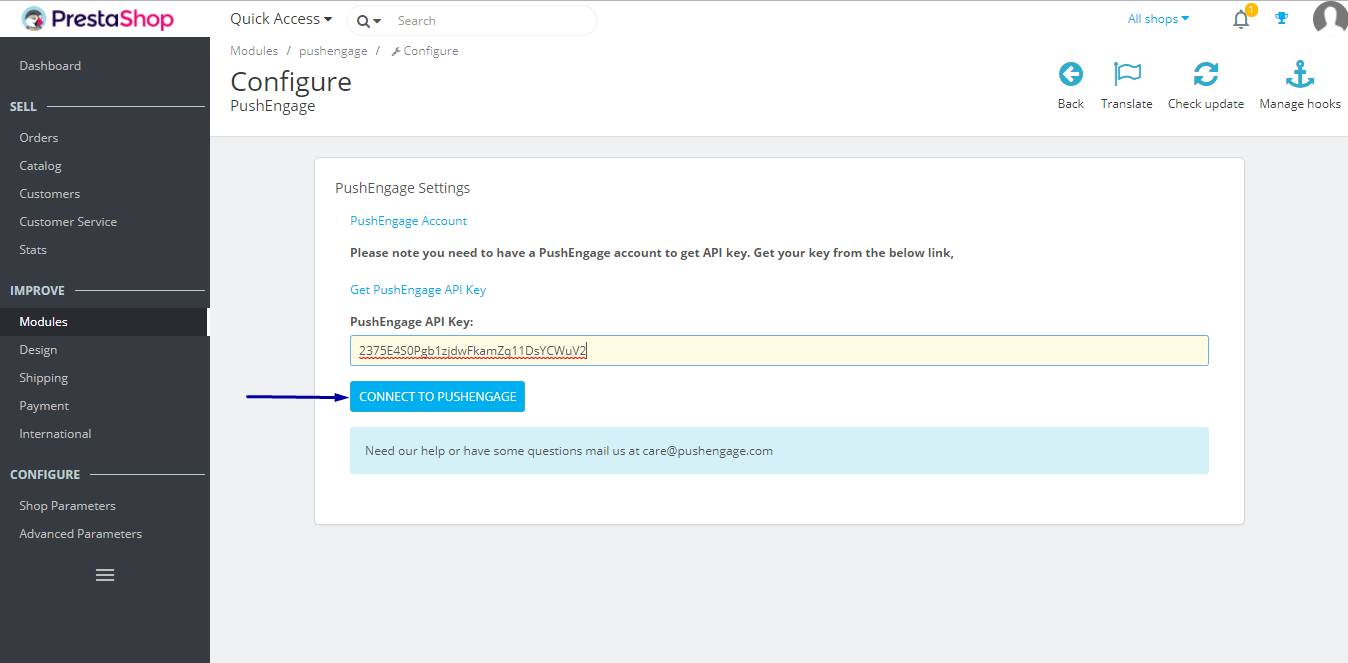This screenshot has width=1348, height=663.
Task: Click the PrestaShop logo
Action: pyautogui.click(x=95, y=18)
